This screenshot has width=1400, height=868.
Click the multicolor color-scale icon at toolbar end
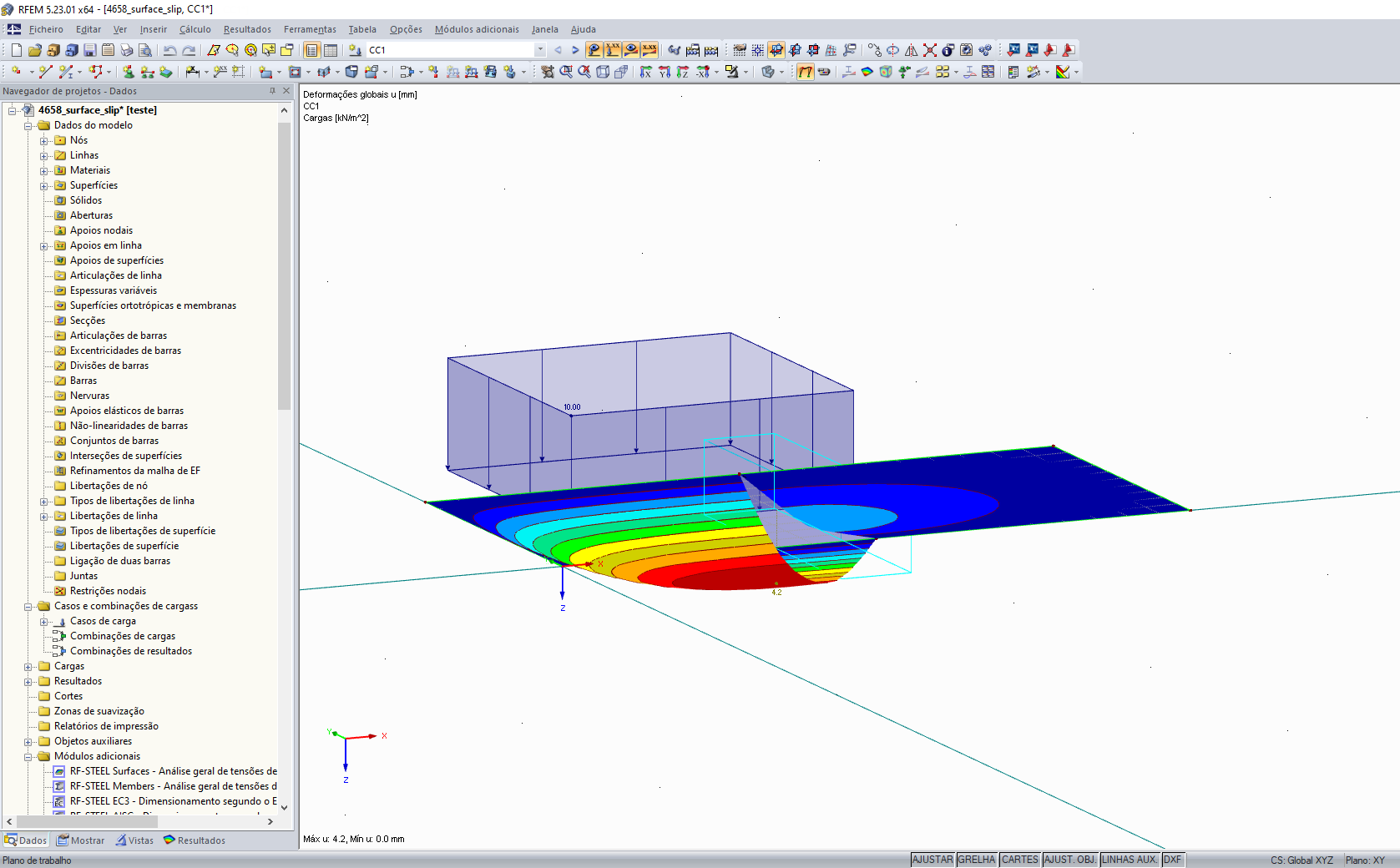point(1063,72)
